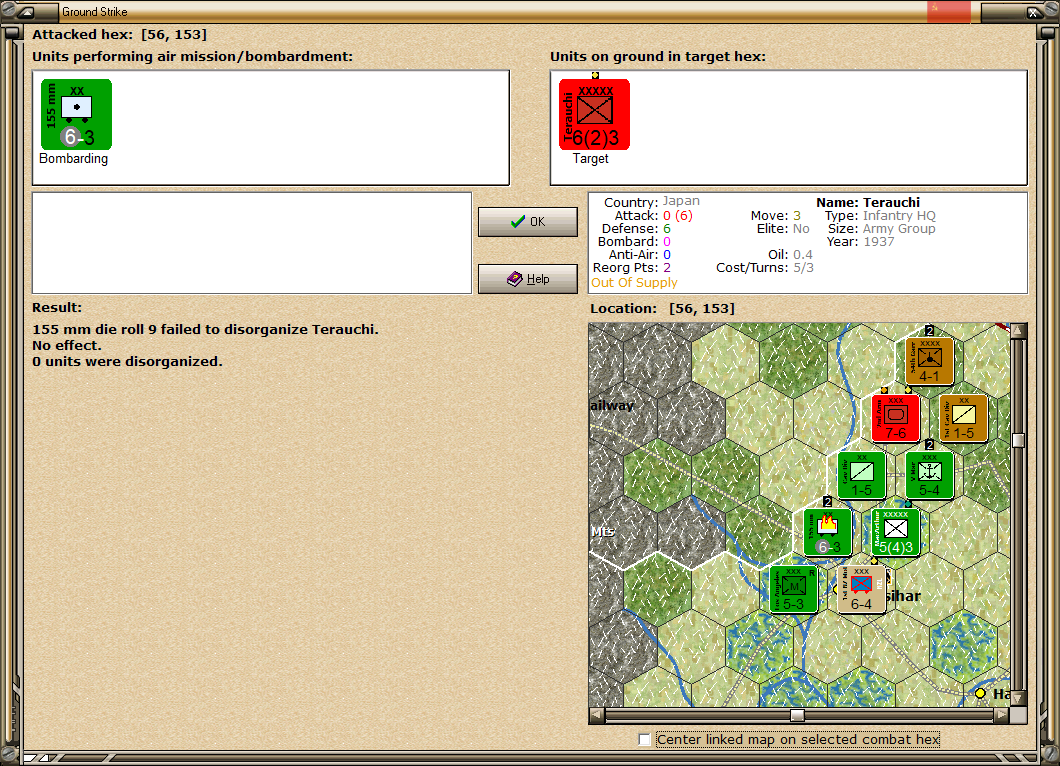Click the brown 1-5 cavalry division on map
This screenshot has height=766, width=1060.
click(963, 418)
